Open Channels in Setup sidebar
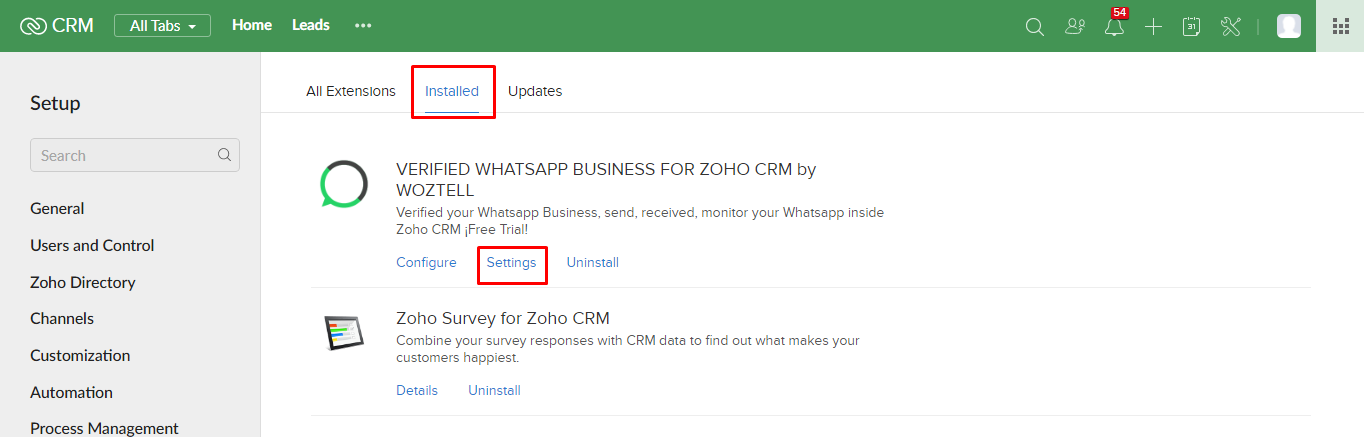Image resolution: width=1364 pixels, height=437 pixels. tap(62, 319)
